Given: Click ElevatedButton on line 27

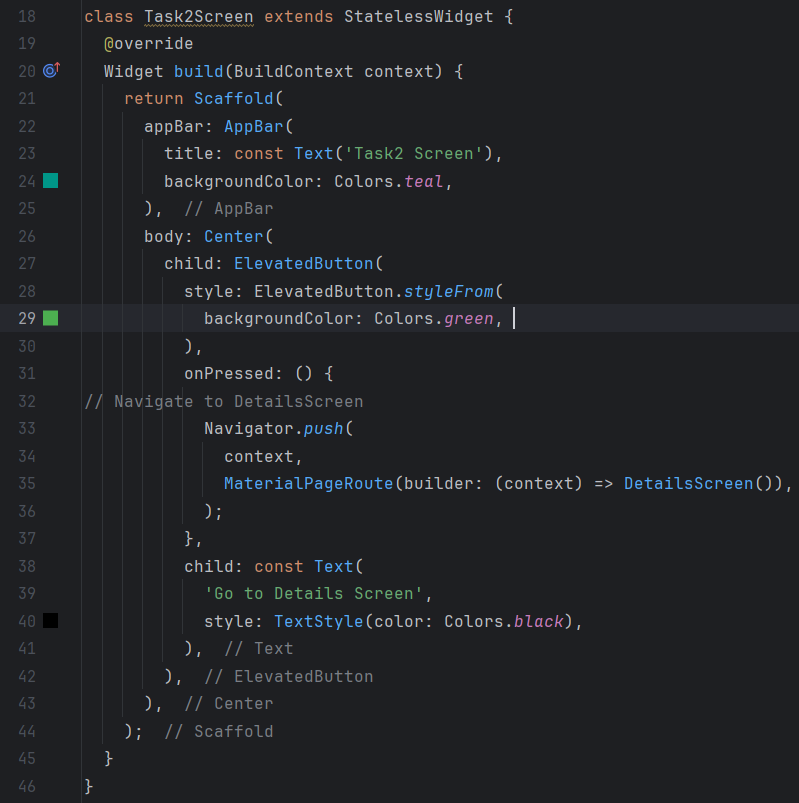Looking at the screenshot, I should point(304,264).
